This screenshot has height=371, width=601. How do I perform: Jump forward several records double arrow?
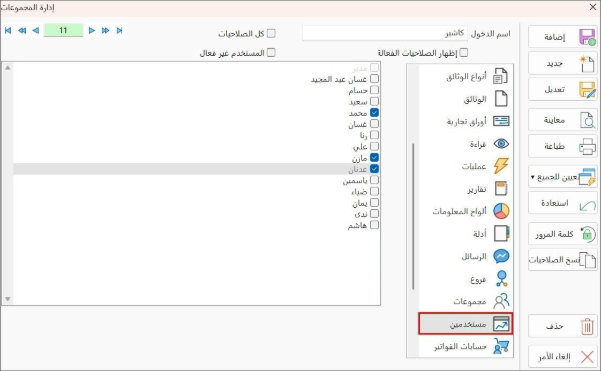[x=105, y=31]
